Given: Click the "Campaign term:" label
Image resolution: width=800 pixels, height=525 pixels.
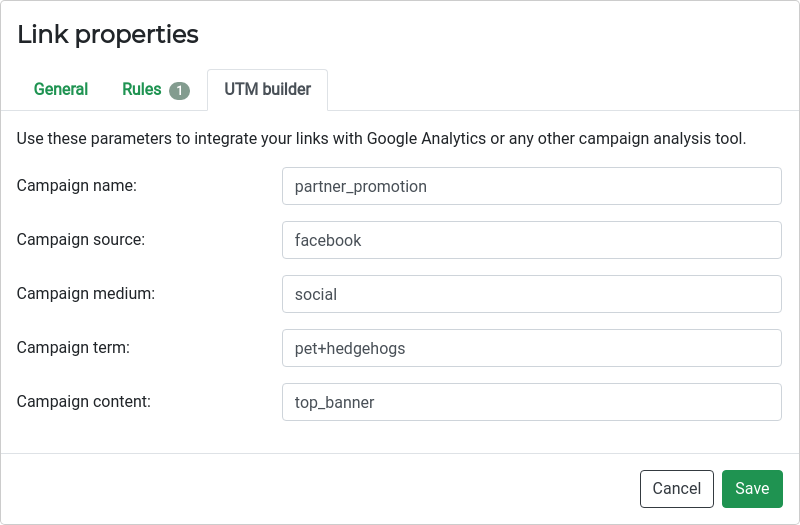Looking at the screenshot, I should point(73,348).
